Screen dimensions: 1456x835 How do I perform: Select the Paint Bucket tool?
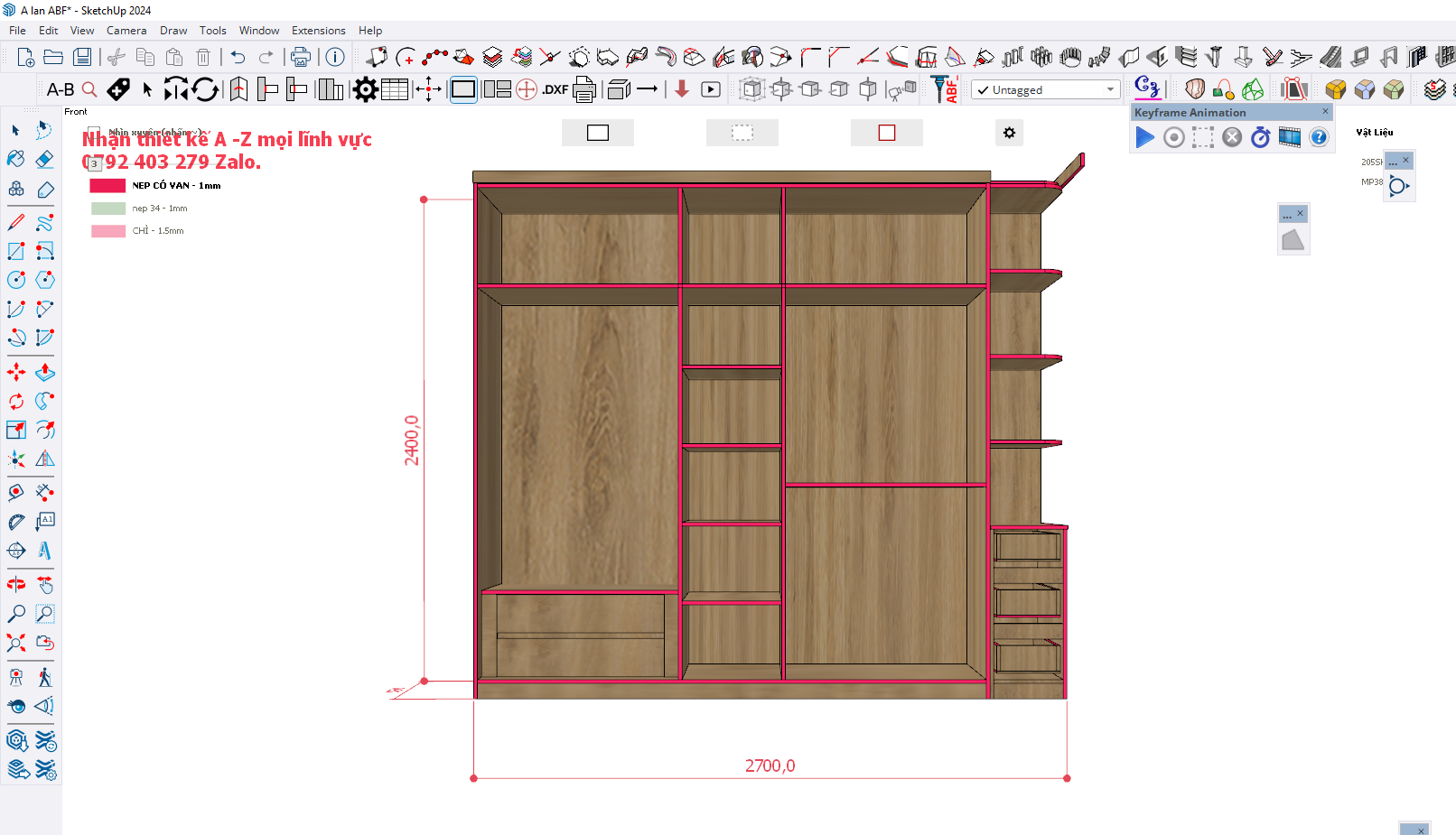click(16, 160)
